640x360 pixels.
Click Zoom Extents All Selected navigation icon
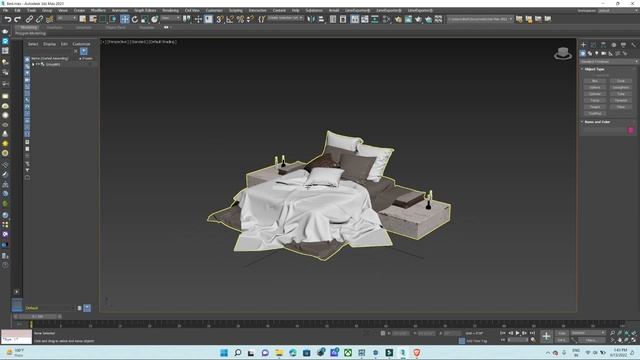click(x=633, y=333)
